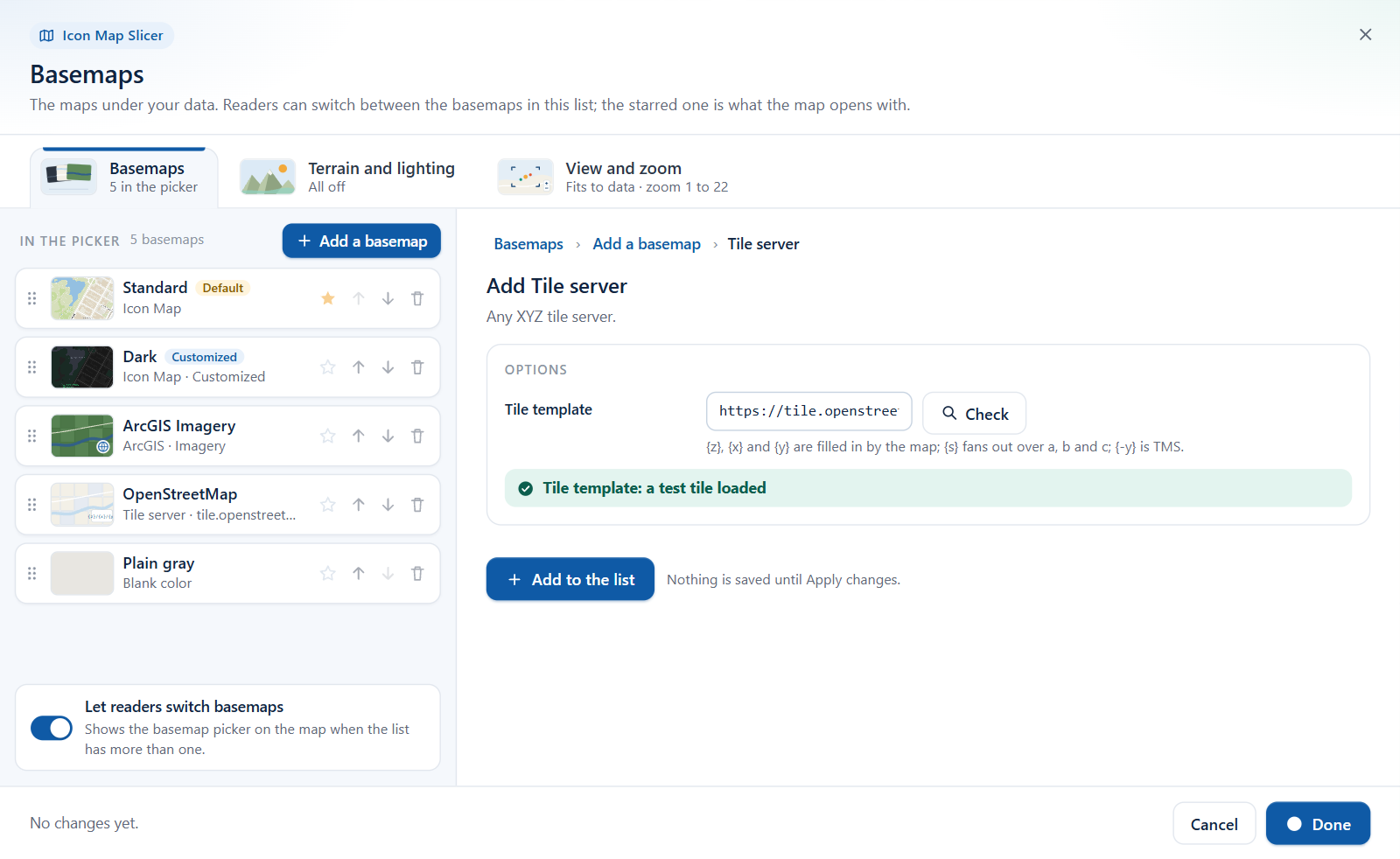Move ArcGIS Imagery up

[359, 436]
